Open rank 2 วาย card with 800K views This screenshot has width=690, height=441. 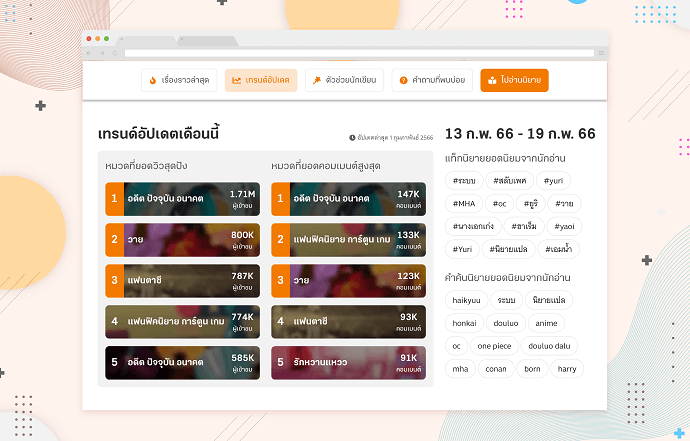pos(183,239)
